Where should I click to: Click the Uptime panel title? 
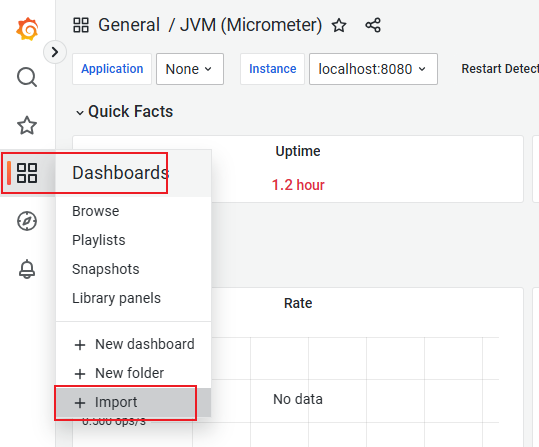(298, 151)
